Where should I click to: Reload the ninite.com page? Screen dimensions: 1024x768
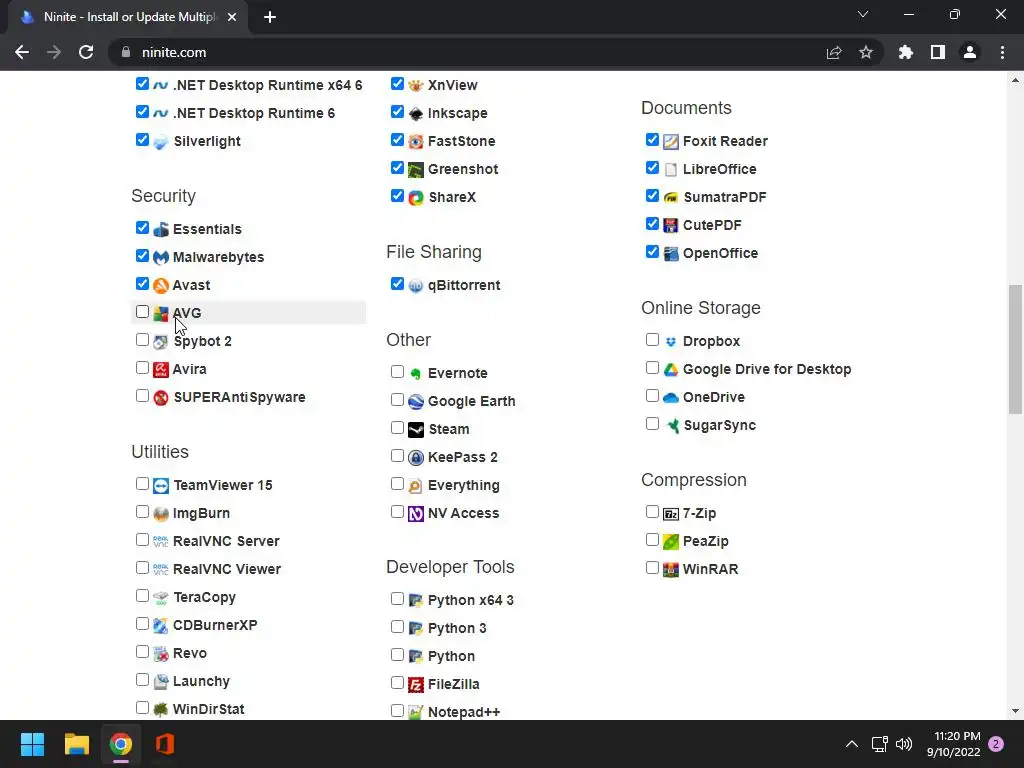coord(86,52)
